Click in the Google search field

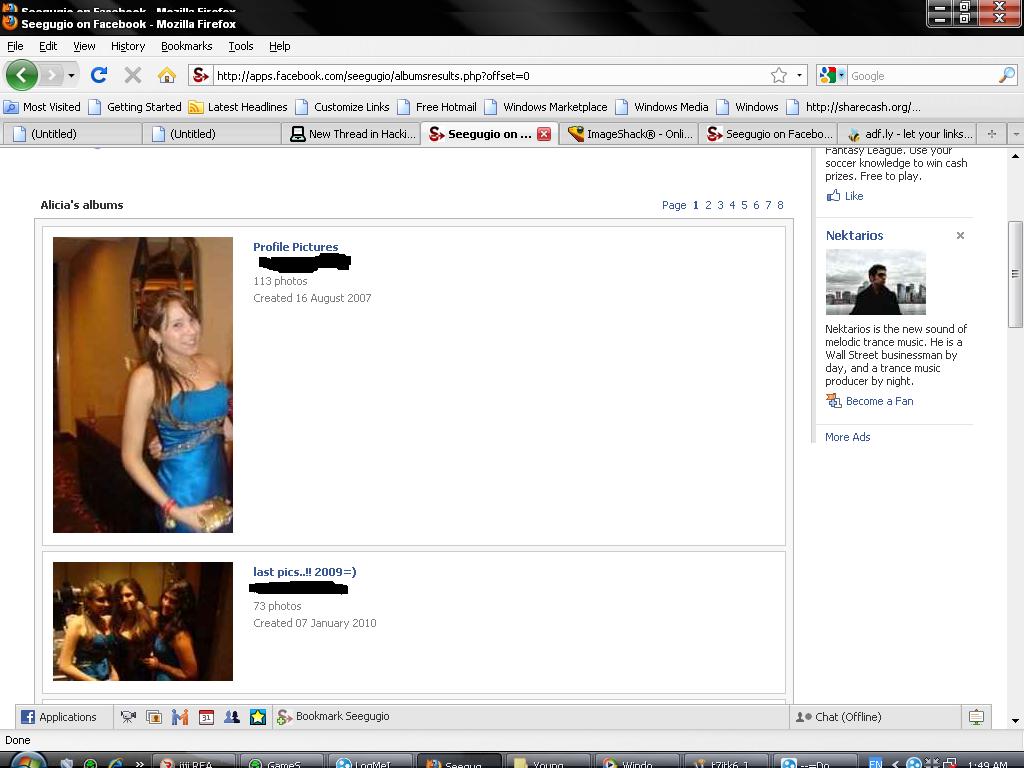click(x=920, y=75)
